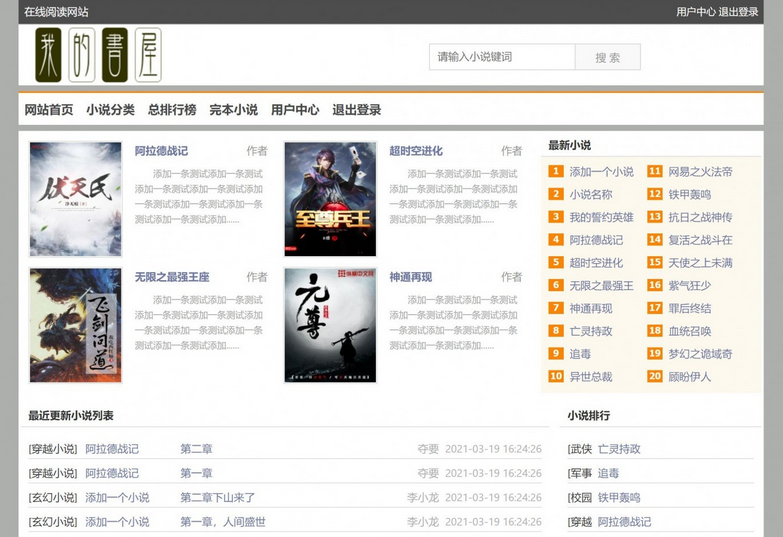Screen dimensions: 783x537
Task: Open 血统召唤 ranked 18
Action: point(690,331)
